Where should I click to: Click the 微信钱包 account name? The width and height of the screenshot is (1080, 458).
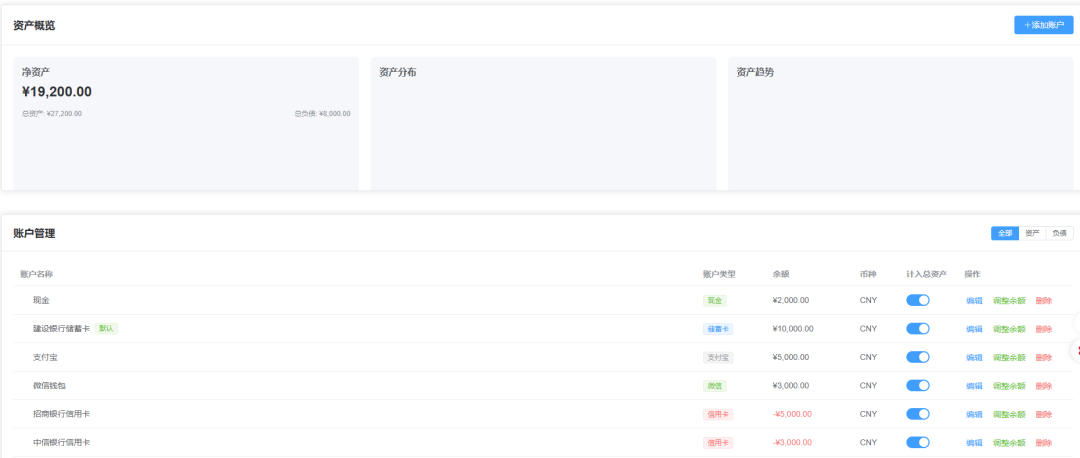[50, 386]
